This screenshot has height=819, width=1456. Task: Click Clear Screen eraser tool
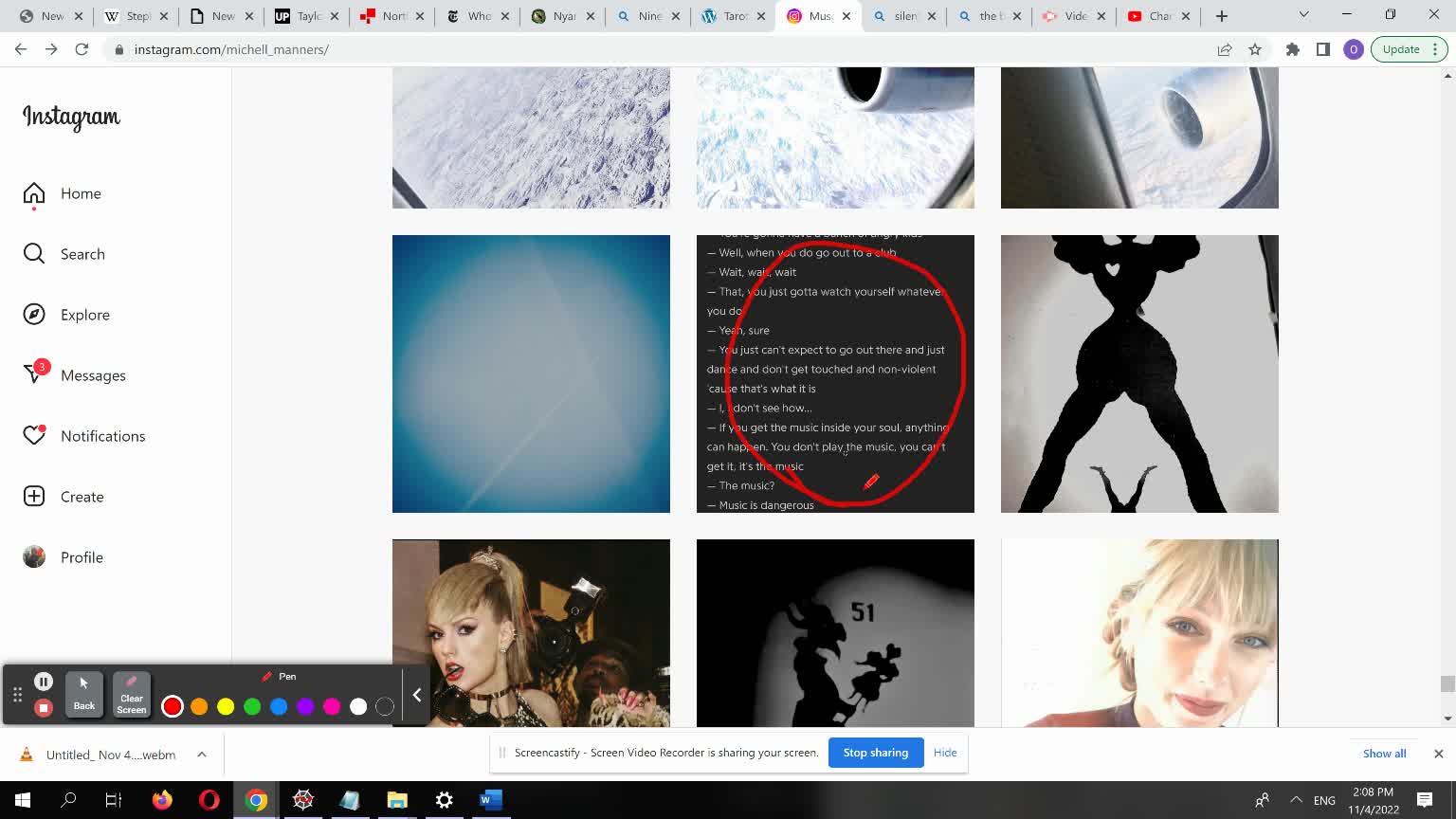click(x=132, y=695)
